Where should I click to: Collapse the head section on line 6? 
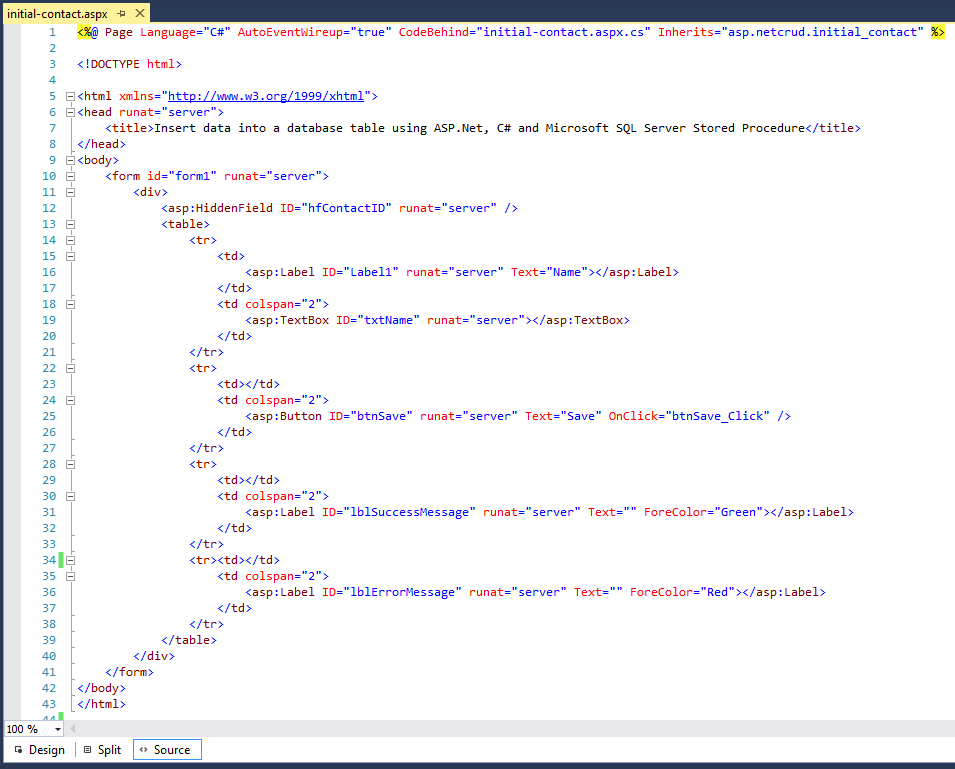pyautogui.click(x=68, y=111)
